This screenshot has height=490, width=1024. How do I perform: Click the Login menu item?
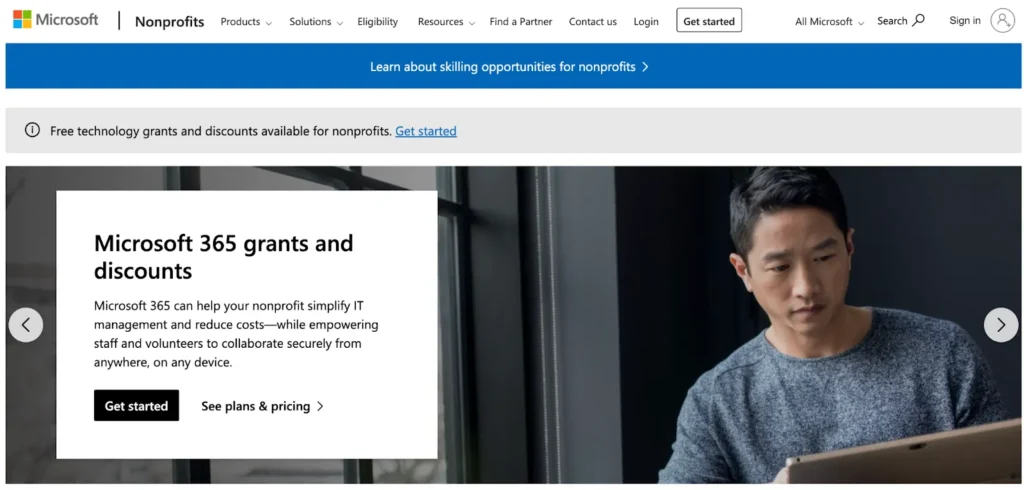(646, 22)
